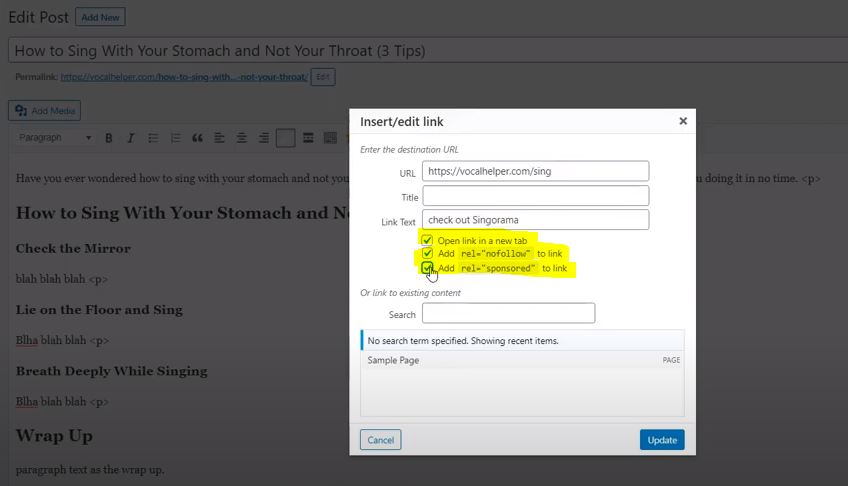
Task: Toggle the toolbar kitchen sink
Action: [330, 138]
